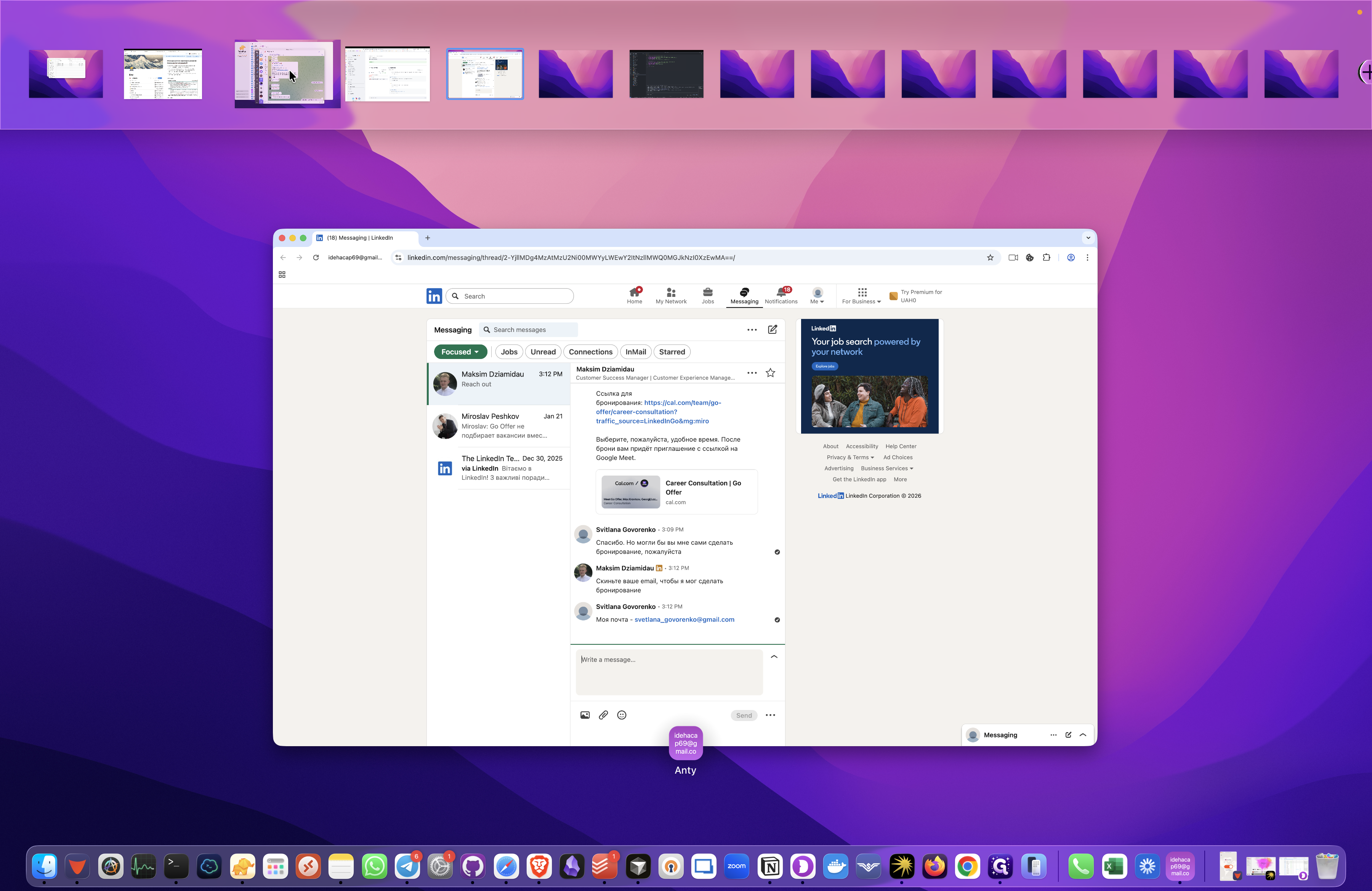This screenshot has height=891, width=1372.
Task: Expand the message compose box chevron
Action: 774,657
